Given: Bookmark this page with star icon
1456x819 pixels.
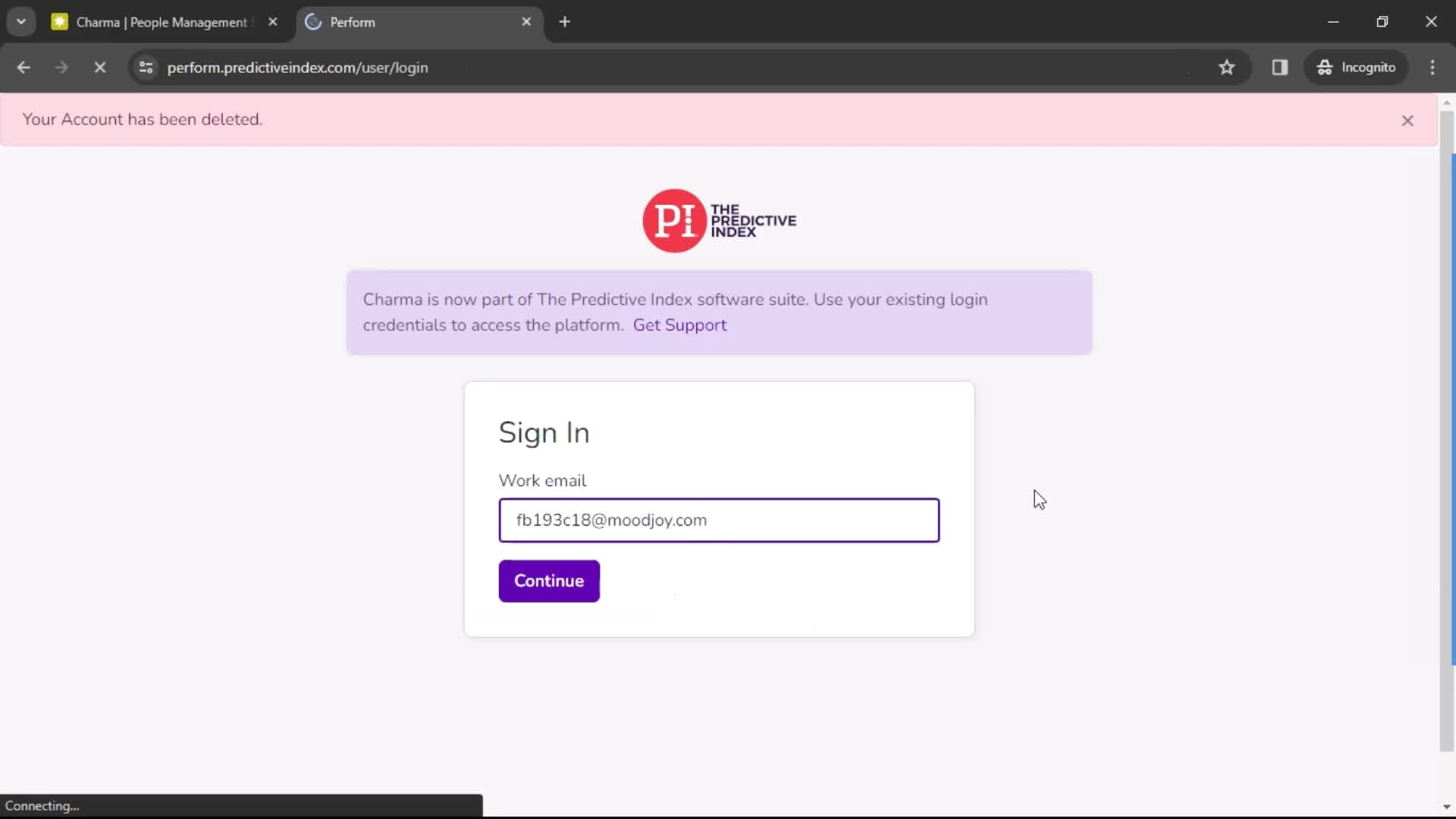Looking at the screenshot, I should point(1227,67).
